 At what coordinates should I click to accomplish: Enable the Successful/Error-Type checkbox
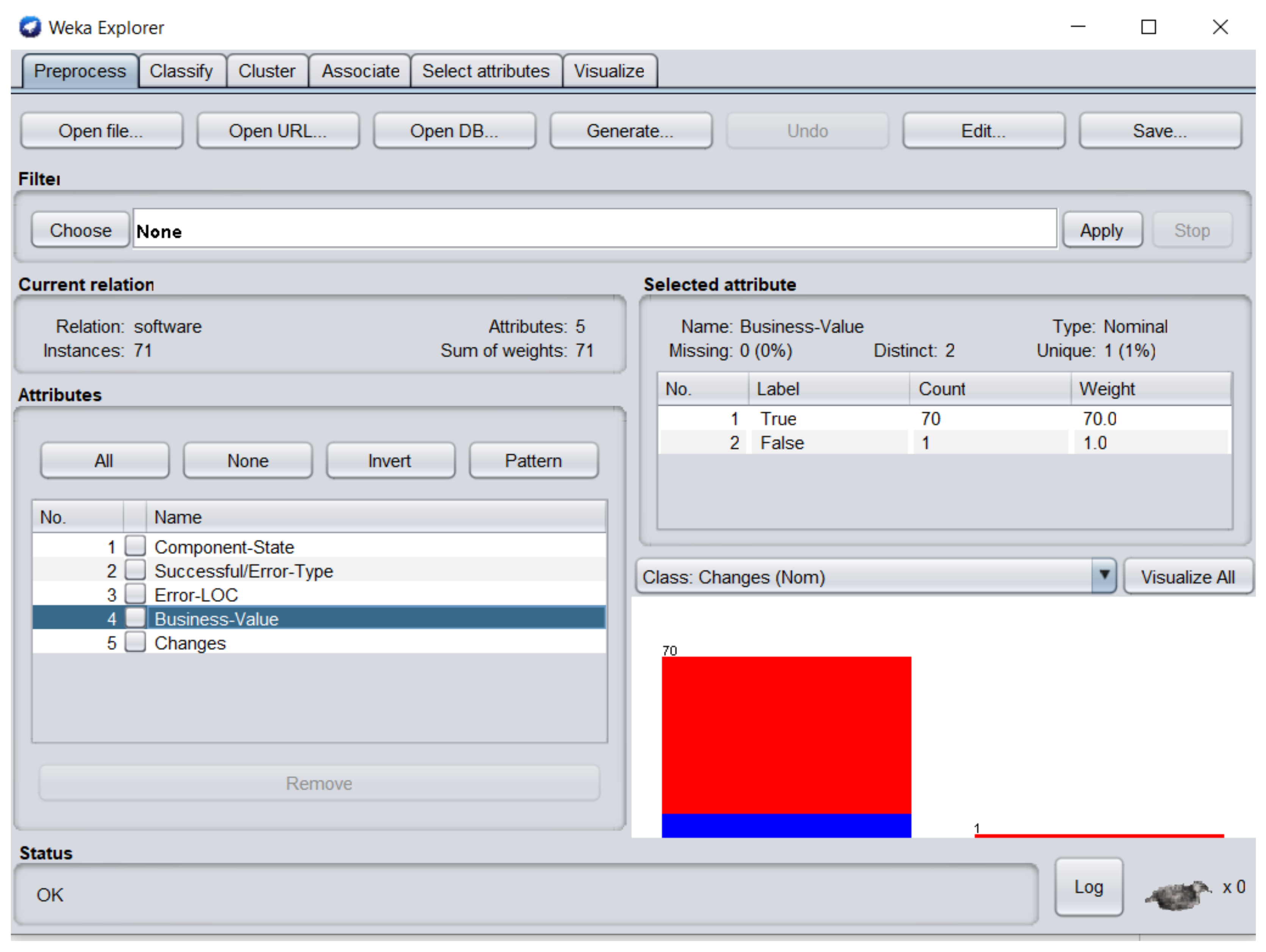[x=136, y=570]
